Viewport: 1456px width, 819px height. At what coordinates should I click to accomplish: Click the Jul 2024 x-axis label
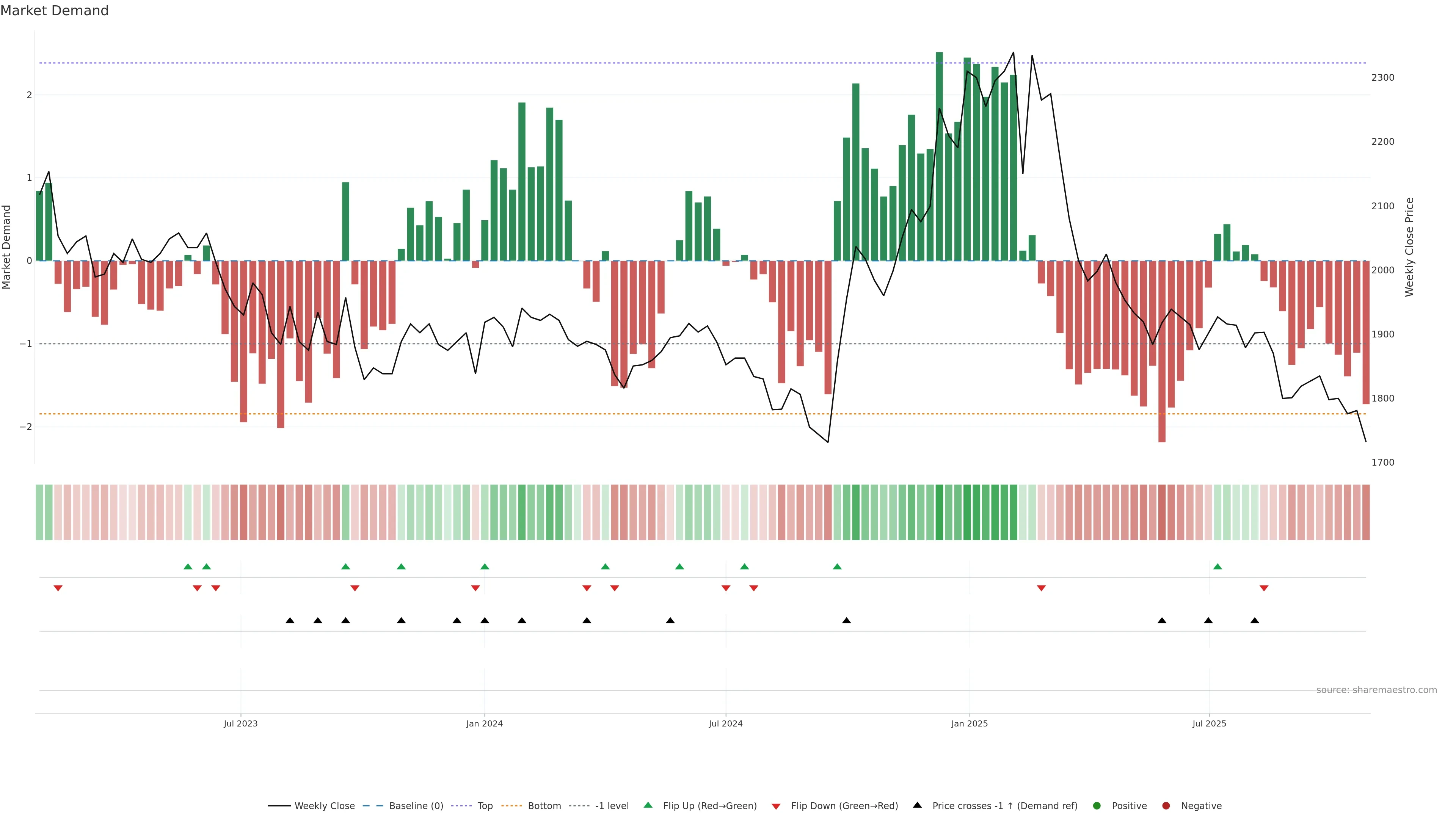coord(726,723)
